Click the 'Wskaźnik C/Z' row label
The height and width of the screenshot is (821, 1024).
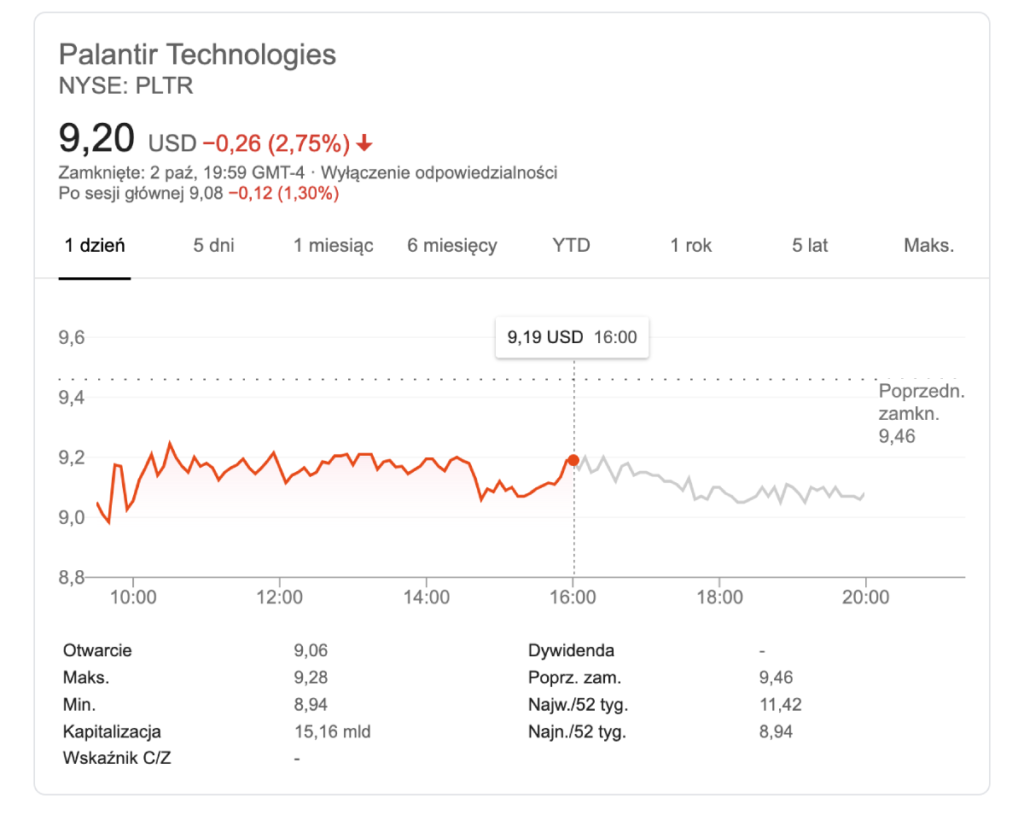[117, 758]
